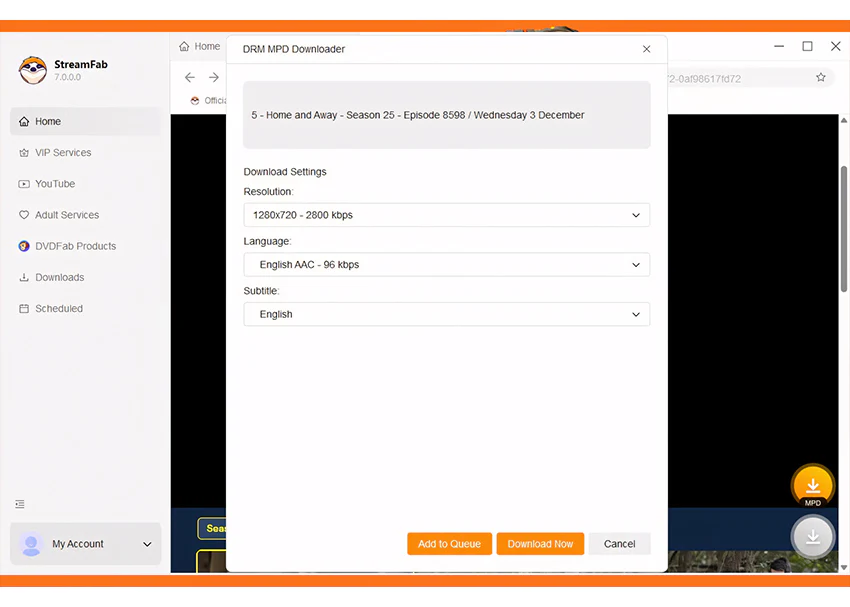
Task: Open the Subtitle dropdown
Action: coord(447,314)
